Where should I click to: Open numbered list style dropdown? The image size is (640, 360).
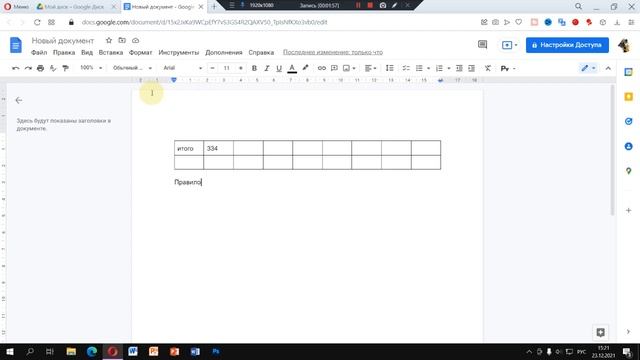(449, 68)
